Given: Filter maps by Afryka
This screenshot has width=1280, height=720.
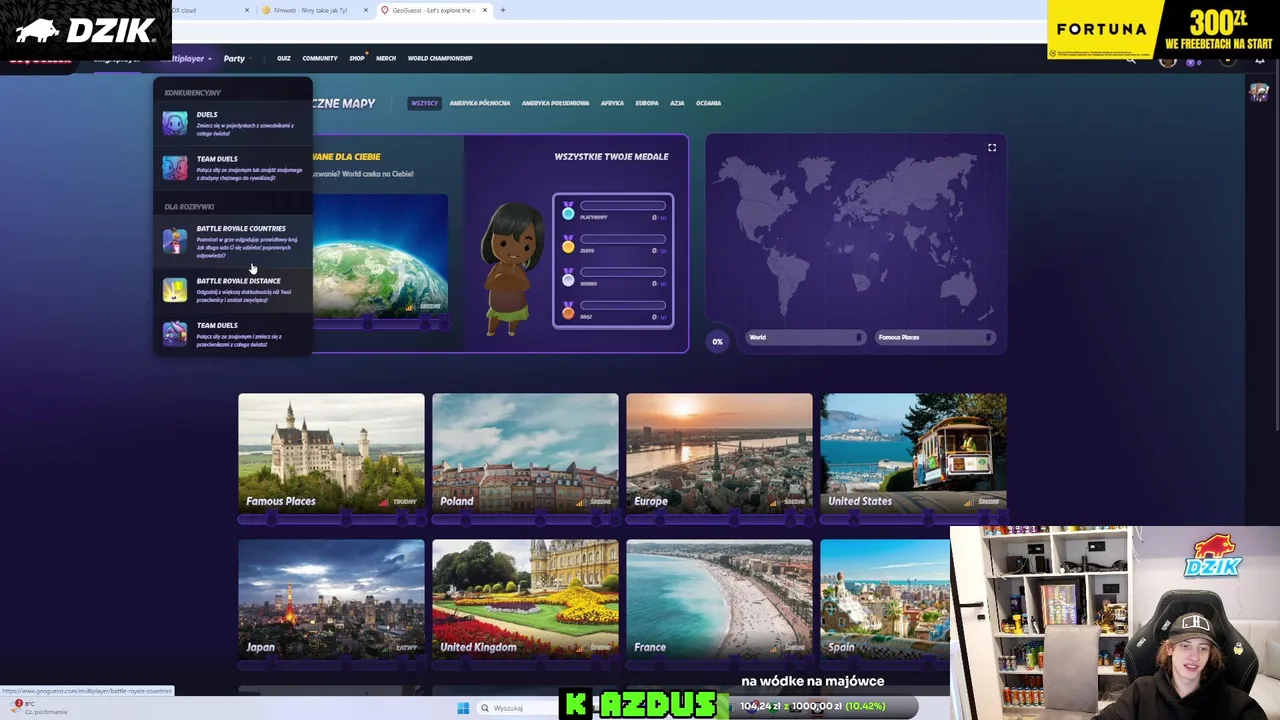Looking at the screenshot, I should pyautogui.click(x=612, y=103).
